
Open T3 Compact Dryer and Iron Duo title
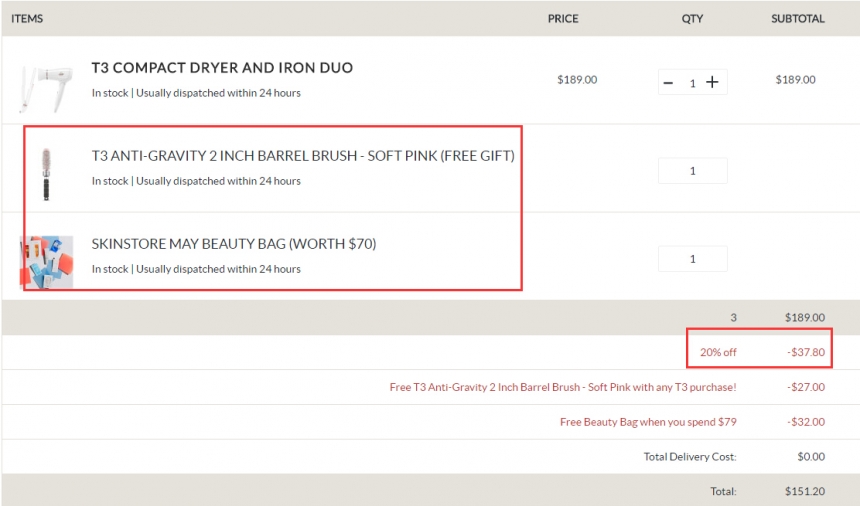click(x=222, y=68)
